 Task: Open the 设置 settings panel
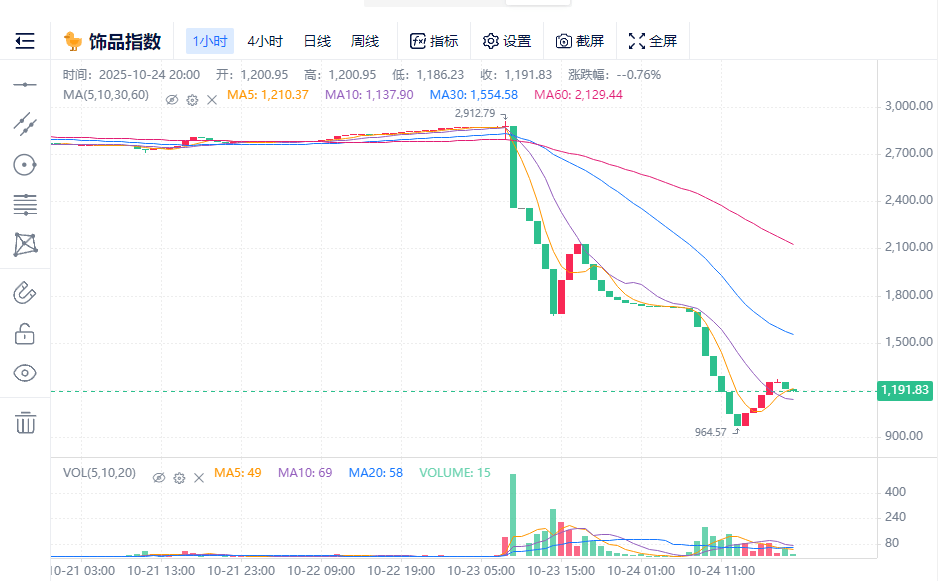507,41
